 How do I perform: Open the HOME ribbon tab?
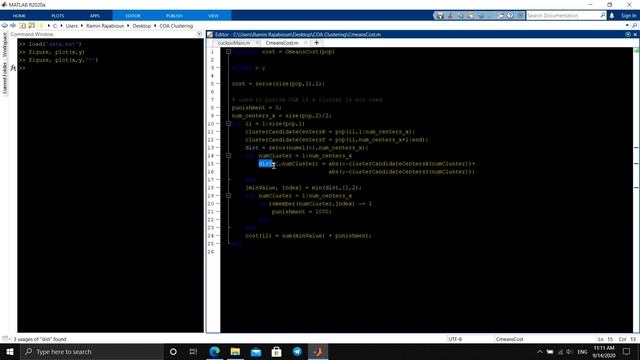[x=19, y=16]
